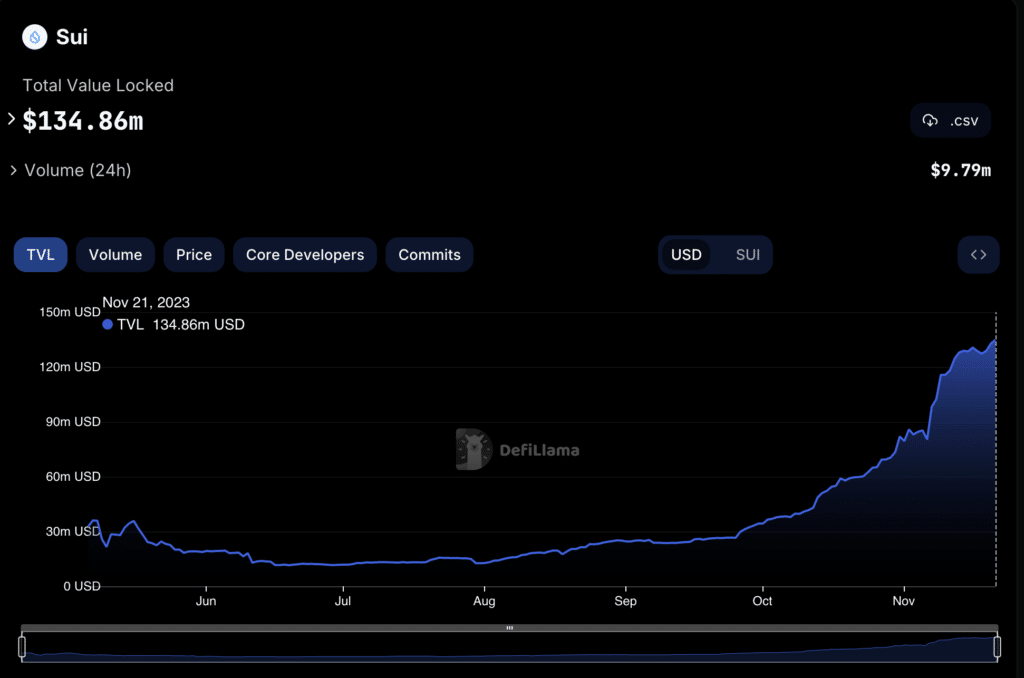Expand the Volume (24h) row

13,170
